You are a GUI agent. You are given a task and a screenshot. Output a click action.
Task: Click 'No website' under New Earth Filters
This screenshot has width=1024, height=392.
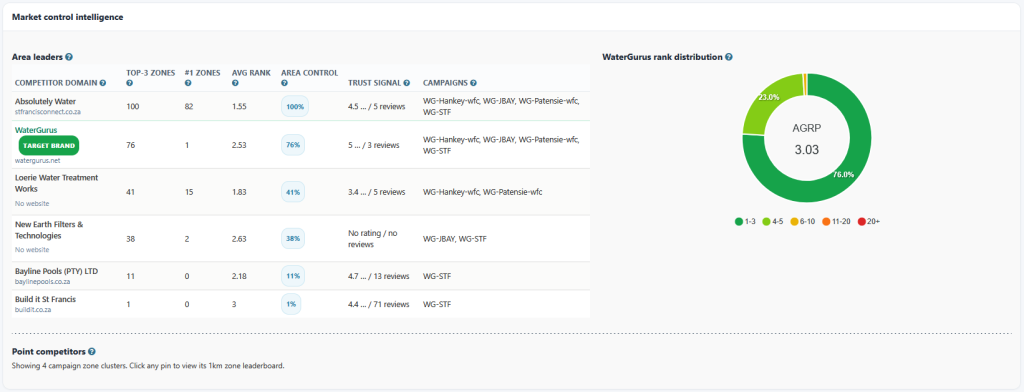click(x=32, y=250)
